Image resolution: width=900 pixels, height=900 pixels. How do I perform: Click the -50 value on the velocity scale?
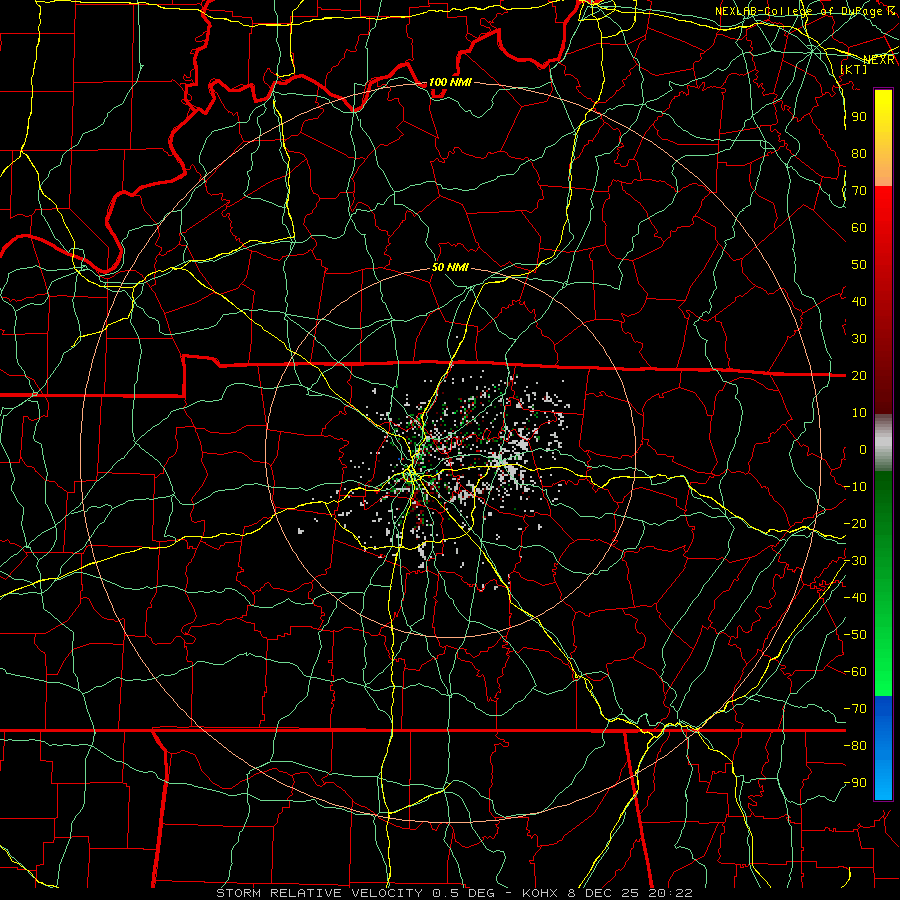[855, 635]
